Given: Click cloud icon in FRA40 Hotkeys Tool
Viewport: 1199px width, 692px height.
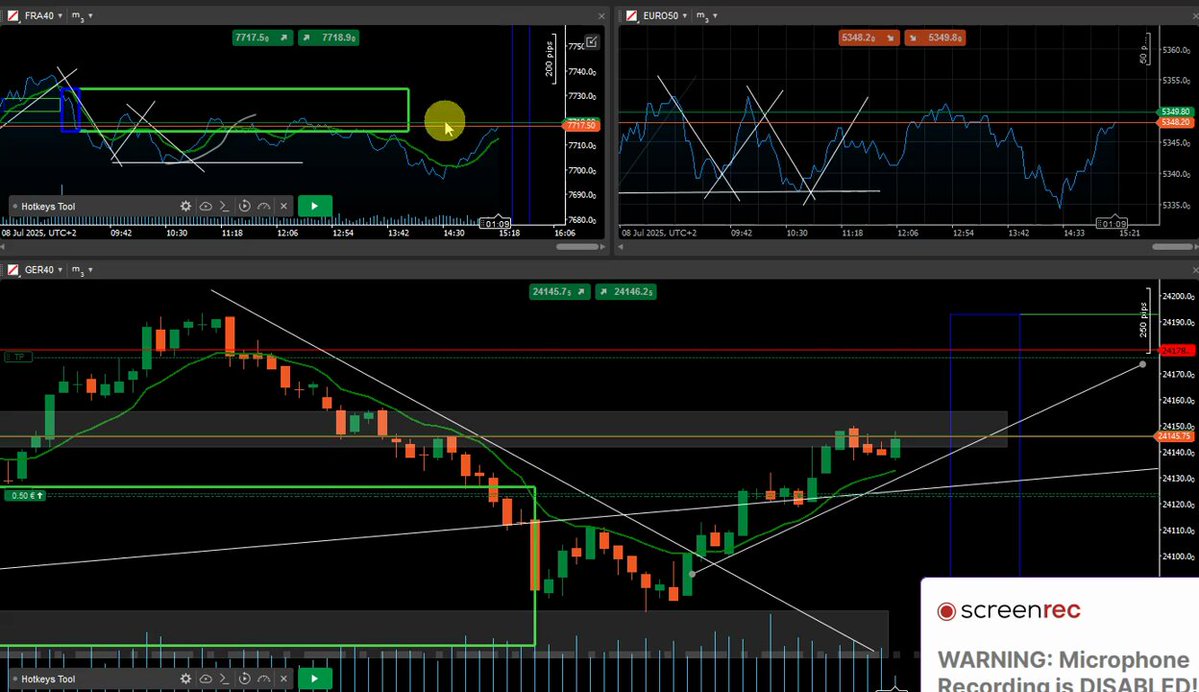Looking at the screenshot, I should pyautogui.click(x=206, y=206).
